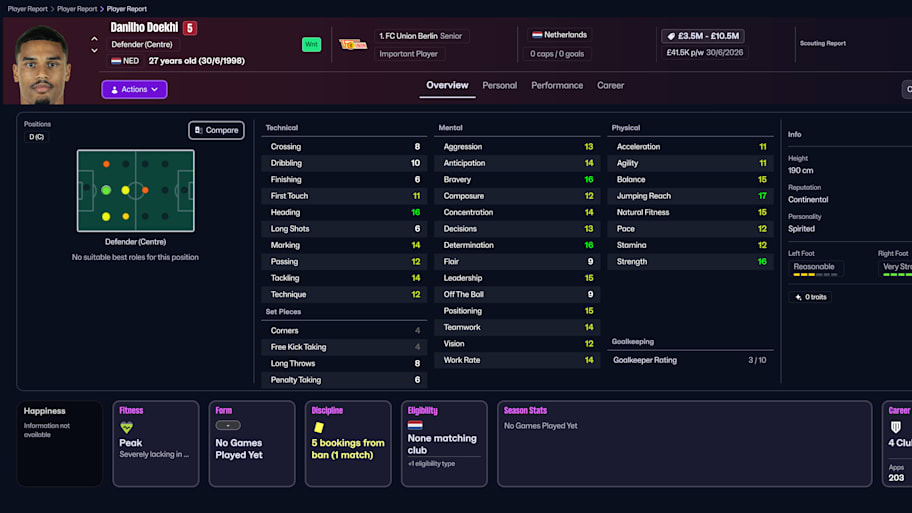Viewport: 912px width, 513px height.
Task: Click the NED flag nationality chip
Action: [x=124, y=60]
